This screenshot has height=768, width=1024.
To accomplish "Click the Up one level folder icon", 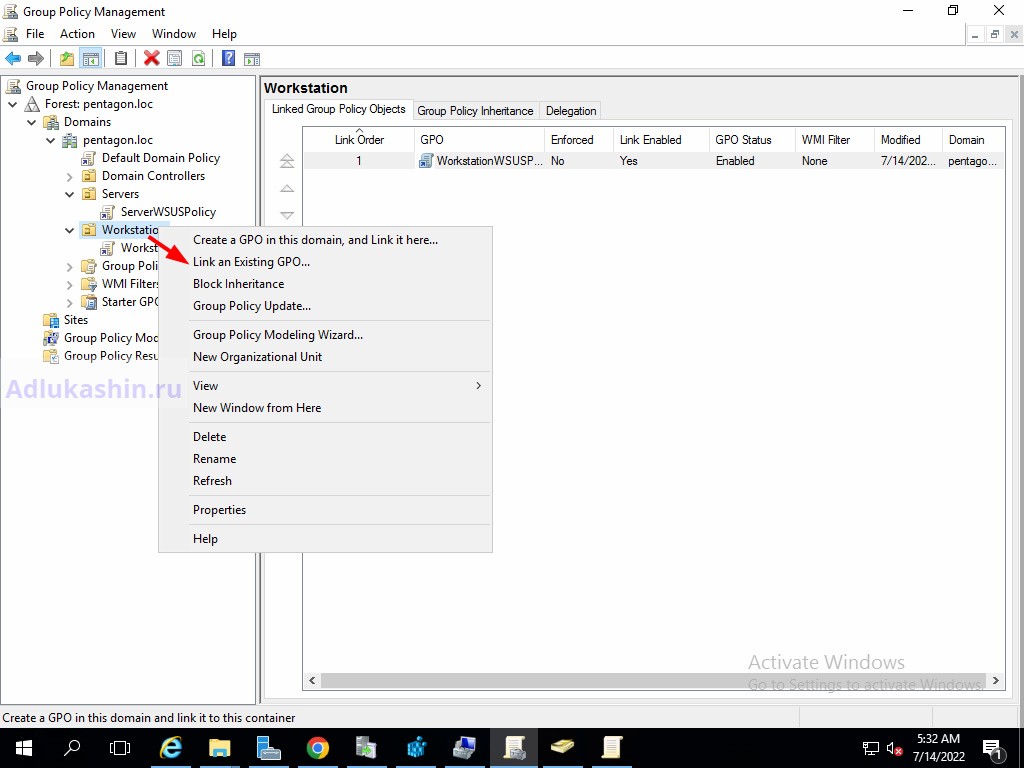I will 67,59.
